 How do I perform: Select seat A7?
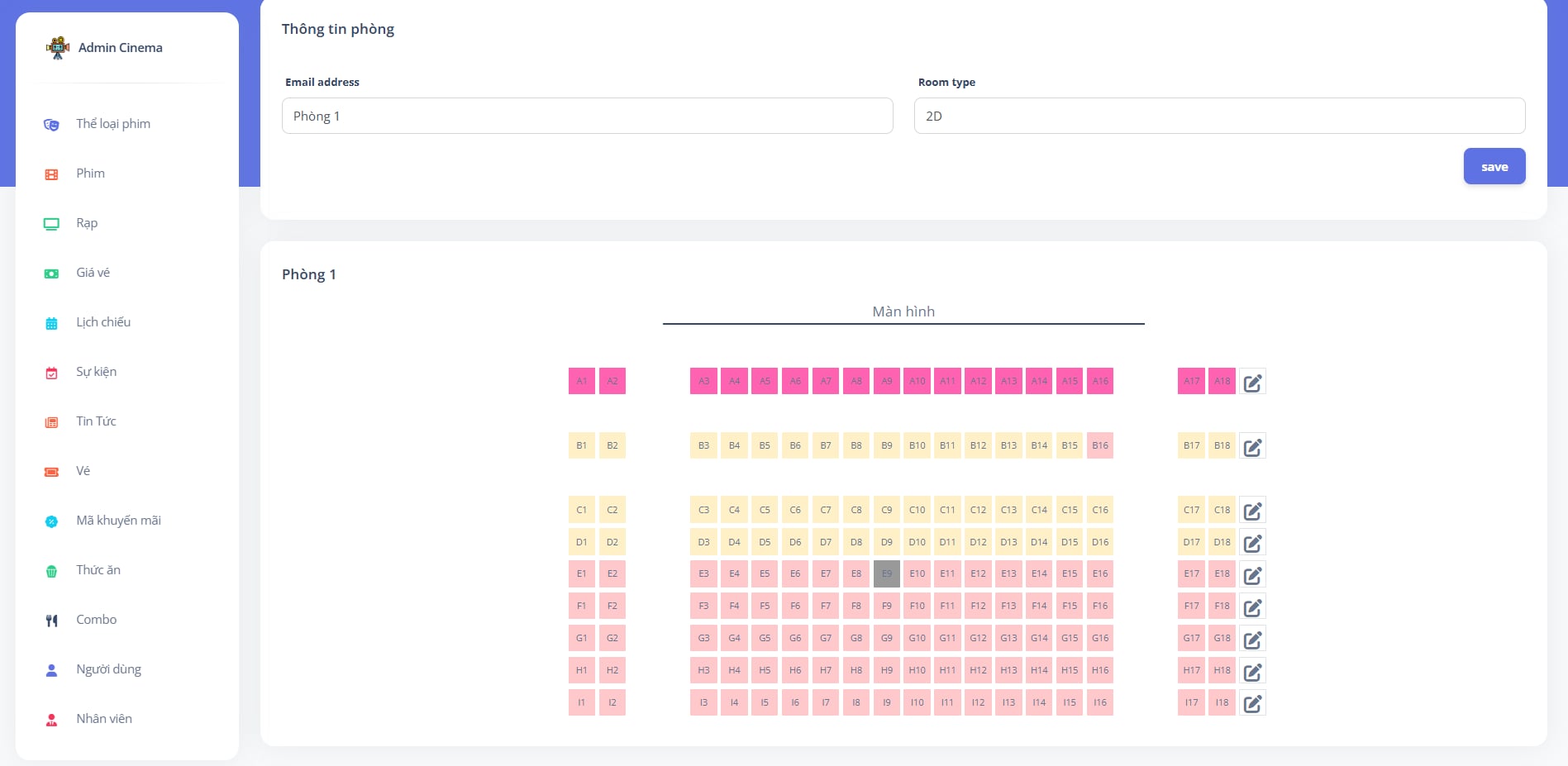pyautogui.click(x=826, y=381)
